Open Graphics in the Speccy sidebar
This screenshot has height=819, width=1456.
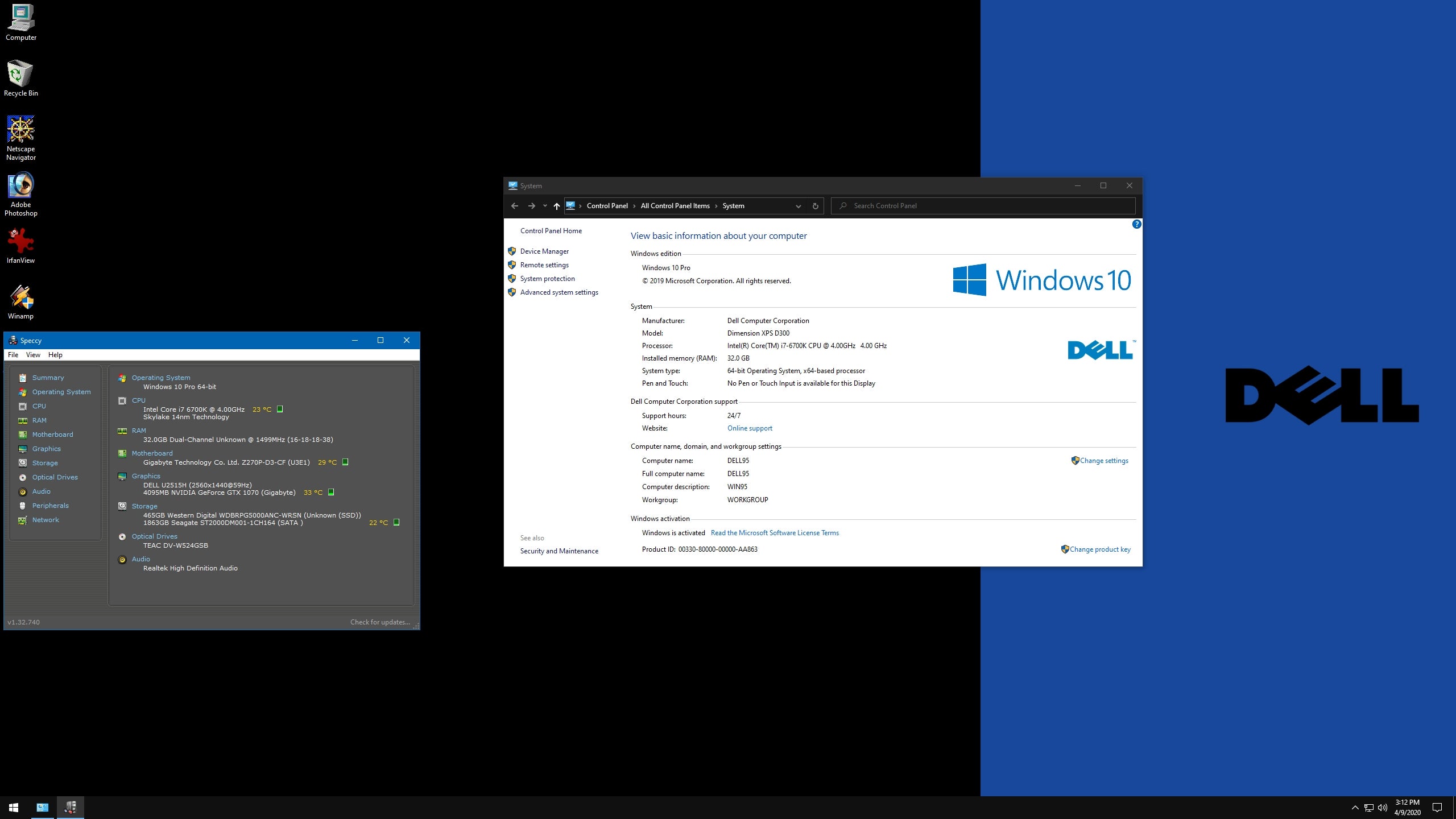click(46, 449)
